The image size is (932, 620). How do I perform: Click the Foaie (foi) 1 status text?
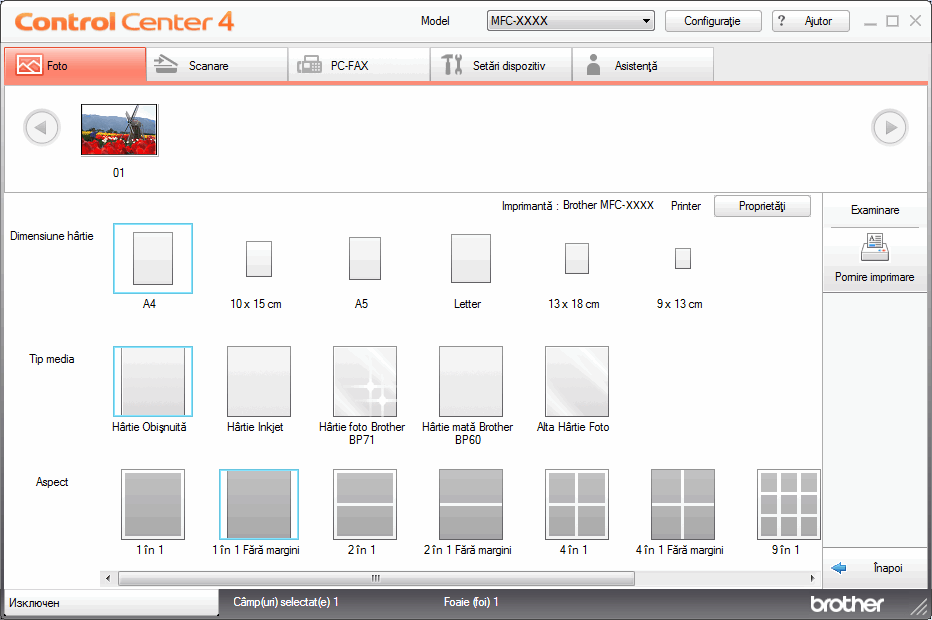(x=471, y=602)
